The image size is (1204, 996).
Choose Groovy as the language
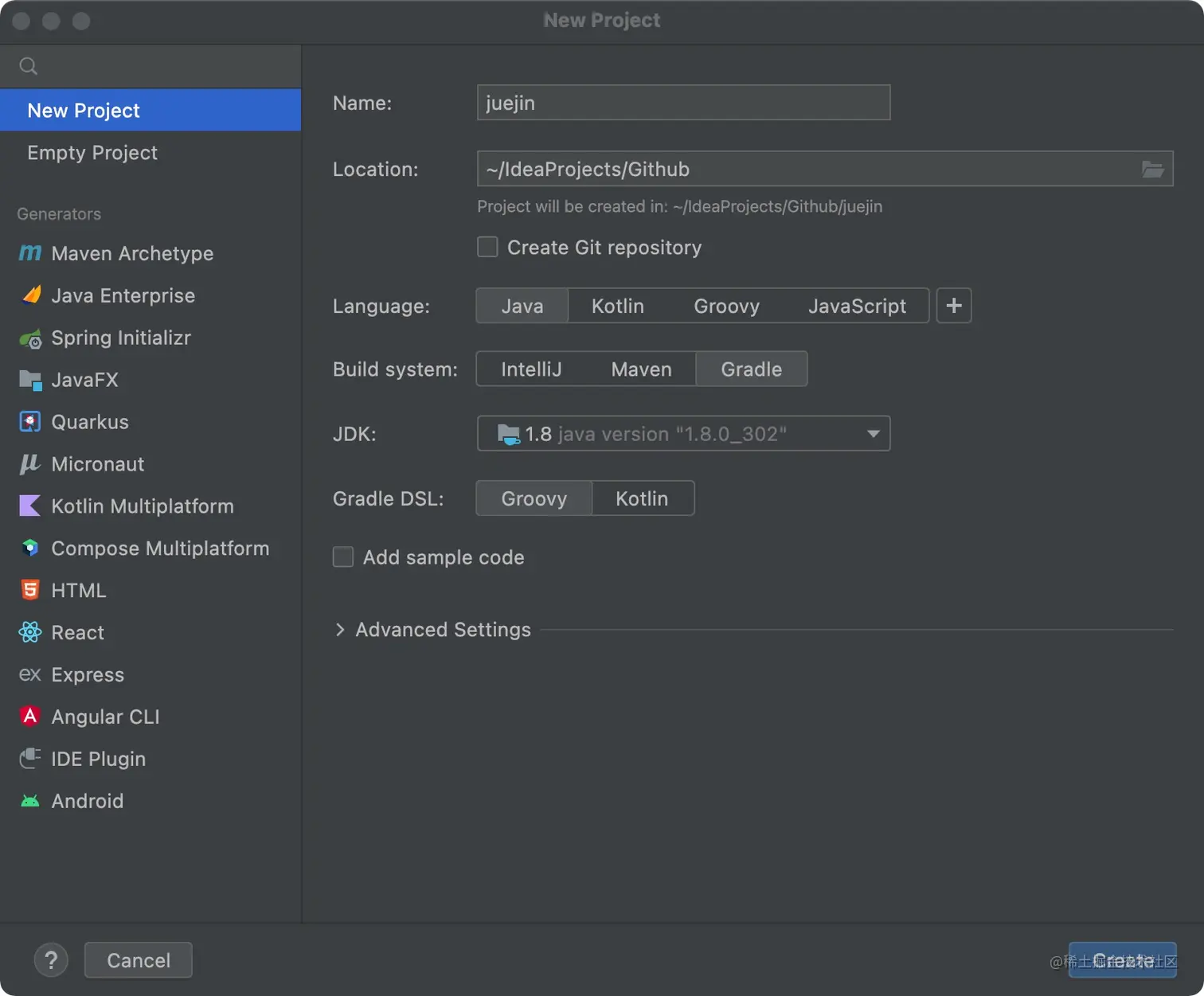click(x=727, y=306)
